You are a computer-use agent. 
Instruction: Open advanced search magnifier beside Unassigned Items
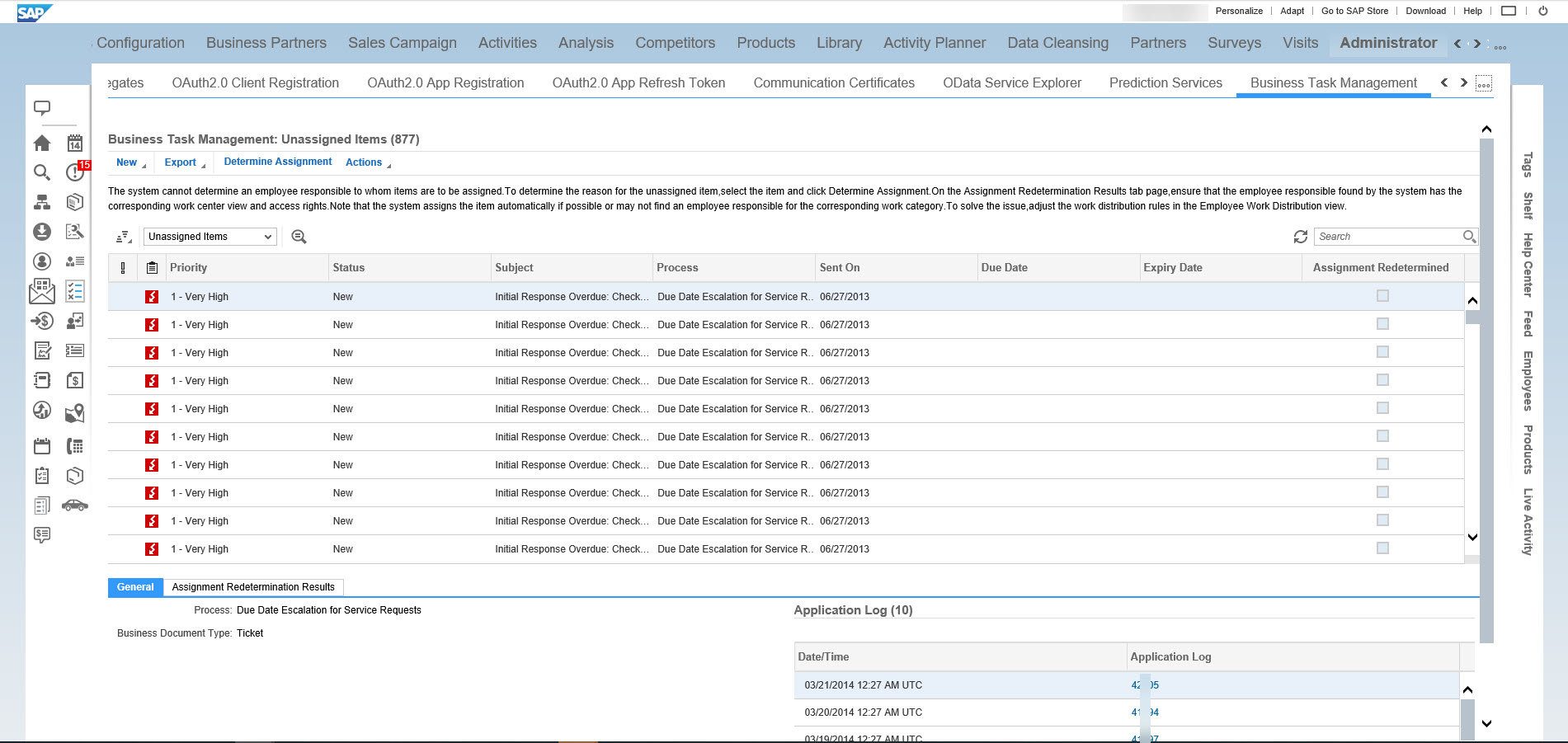click(299, 237)
